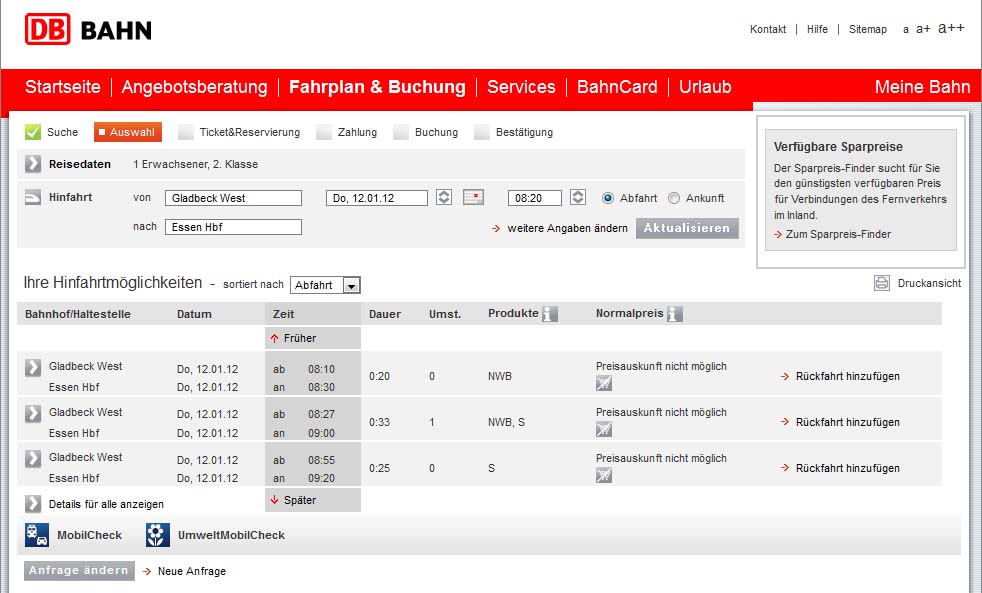Select the Abfahrt radio button
The width and height of the screenshot is (982, 593).
(x=607, y=198)
